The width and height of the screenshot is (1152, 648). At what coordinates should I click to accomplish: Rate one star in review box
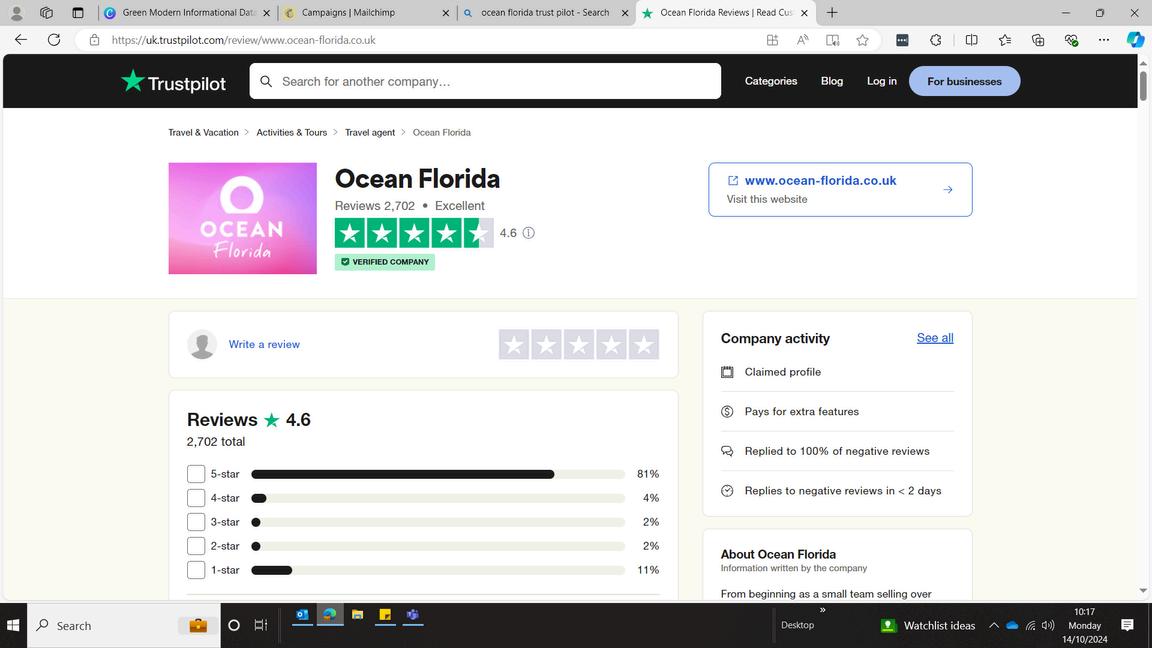[514, 345]
